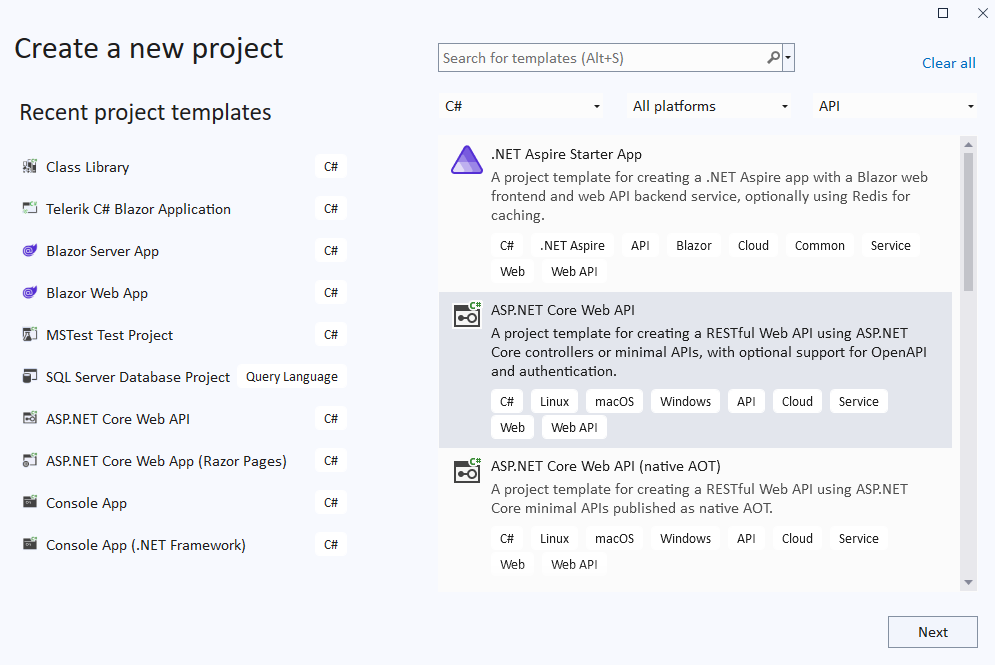Click the Clear all link
The width and height of the screenshot is (995, 665).
[x=948, y=63]
